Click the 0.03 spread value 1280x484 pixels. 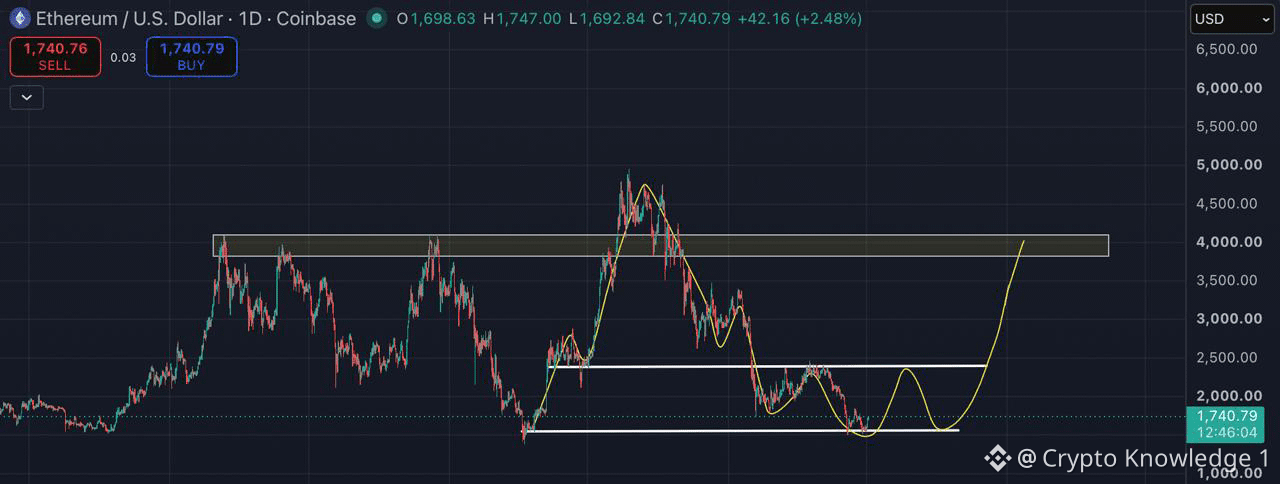(123, 57)
